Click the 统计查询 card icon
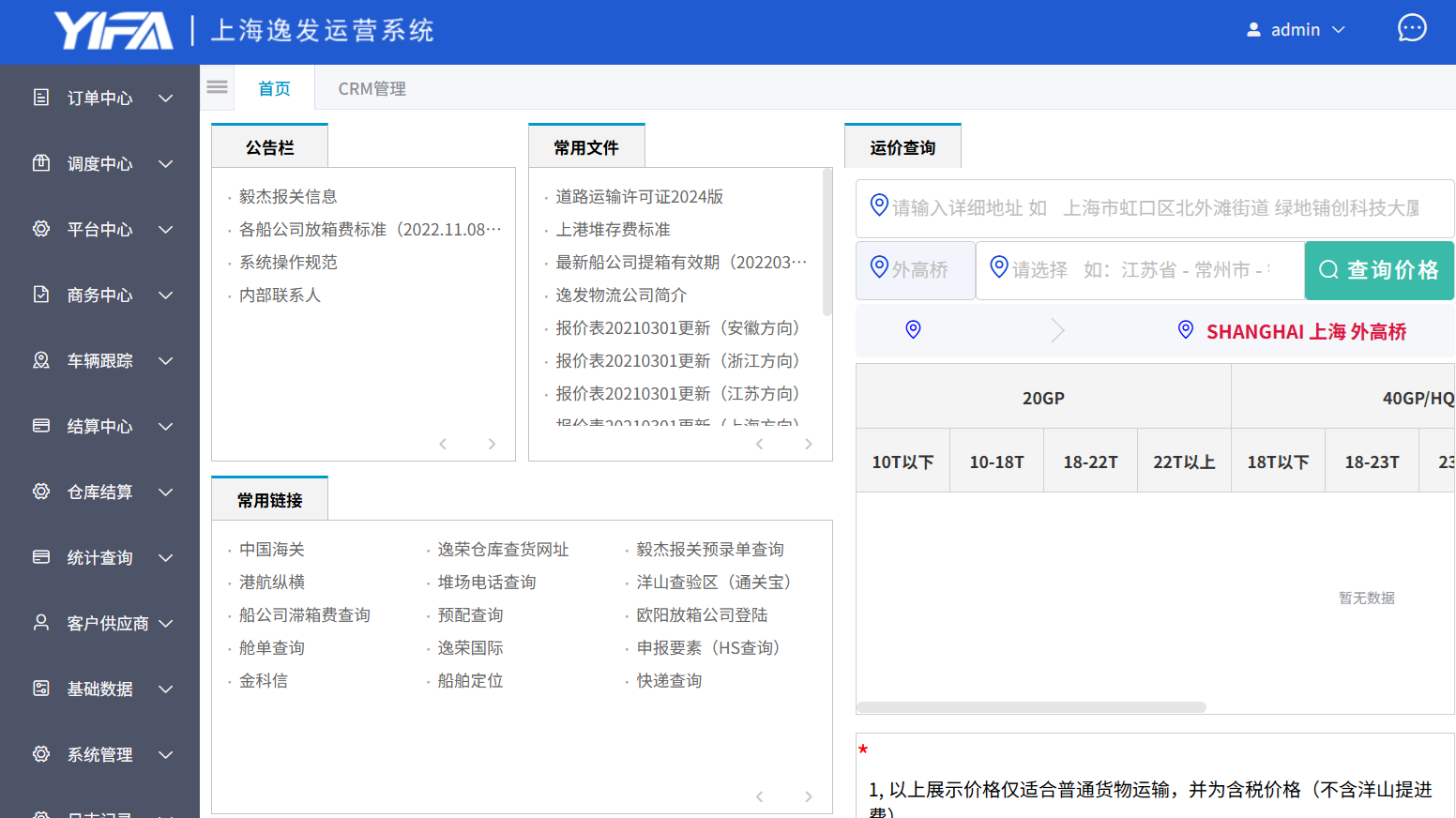 41,557
